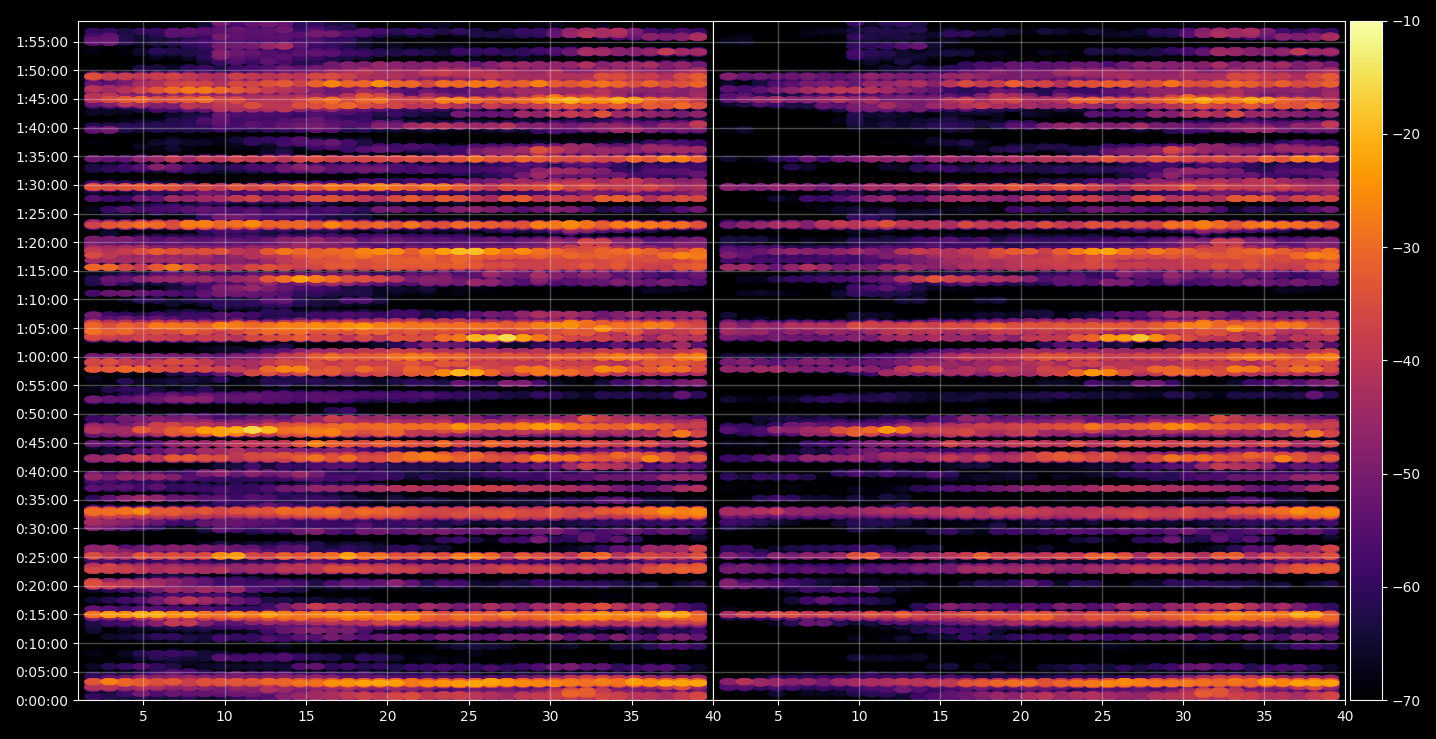Click x-axis label 10 under the right panel

(858, 717)
